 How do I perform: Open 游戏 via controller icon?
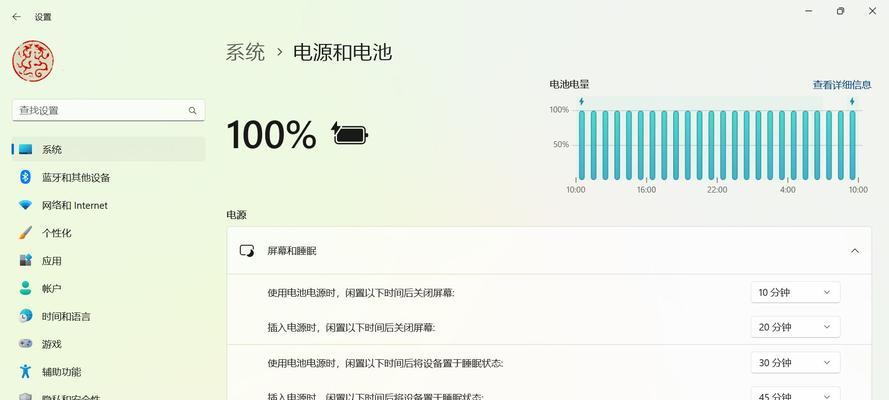[x=26, y=343]
